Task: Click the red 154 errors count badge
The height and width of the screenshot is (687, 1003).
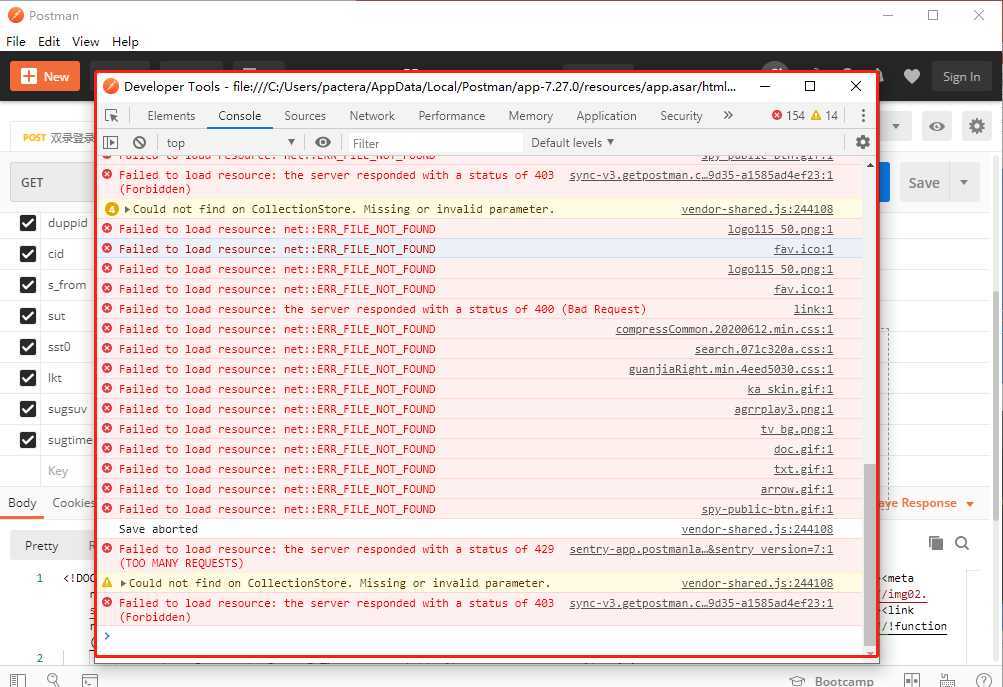Action: (x=788, y=115)
